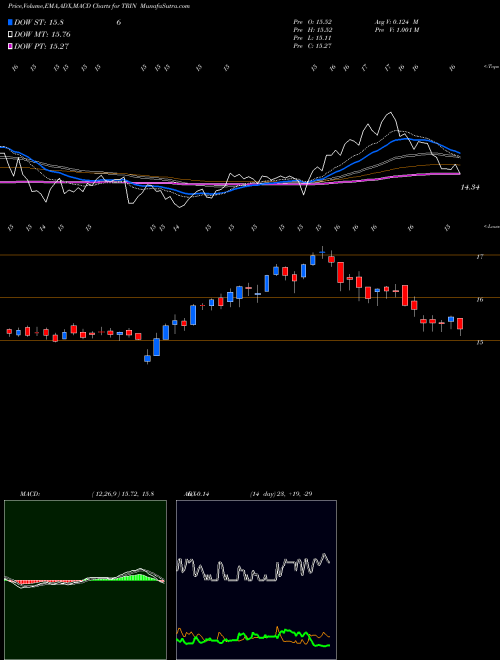Click the 'MACD:' panel label
Image resolution: width=500 pixels, height=660 pixels.
coord(30,494)
